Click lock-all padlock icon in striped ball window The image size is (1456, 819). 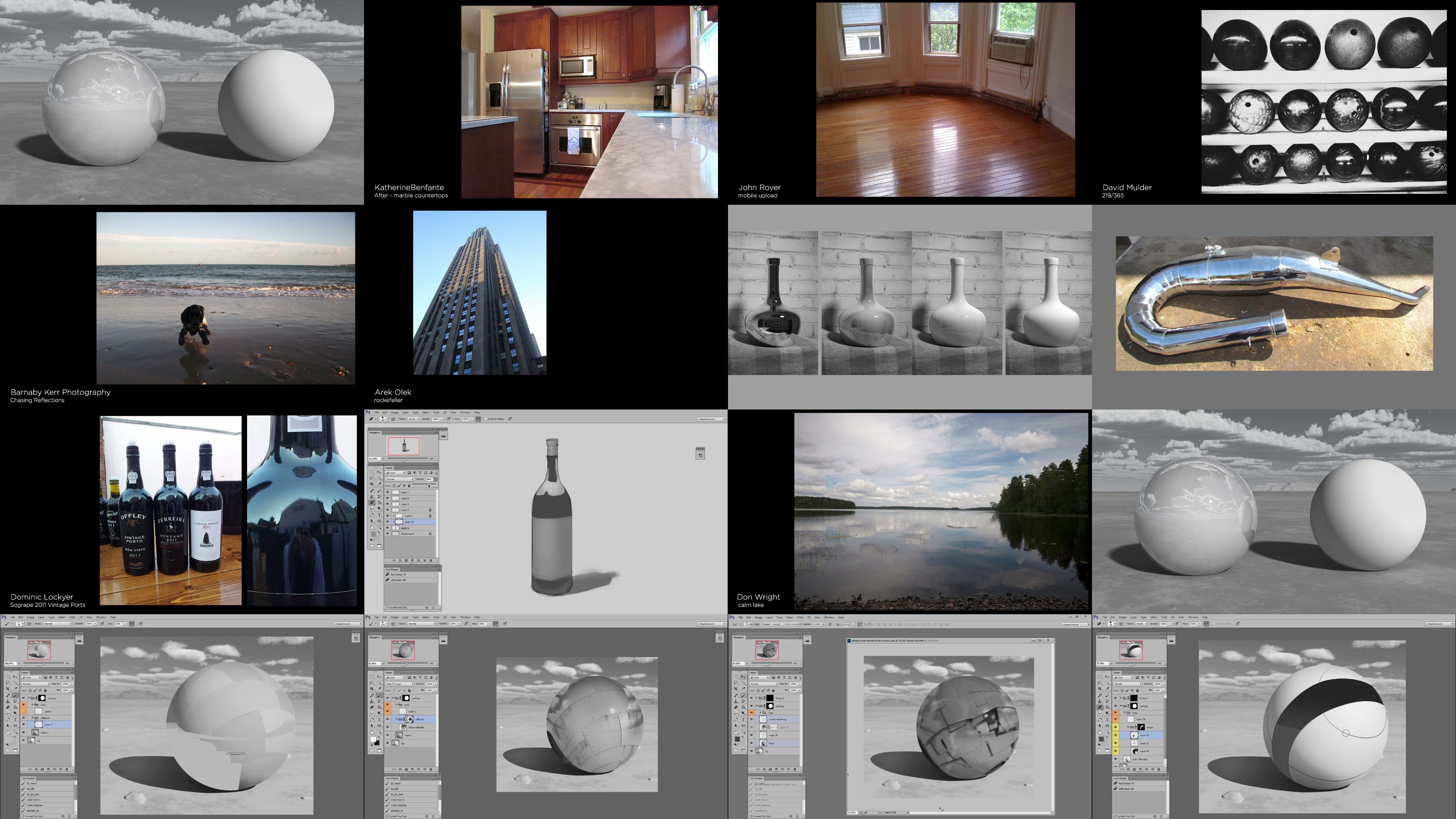tap(1137, 691)
